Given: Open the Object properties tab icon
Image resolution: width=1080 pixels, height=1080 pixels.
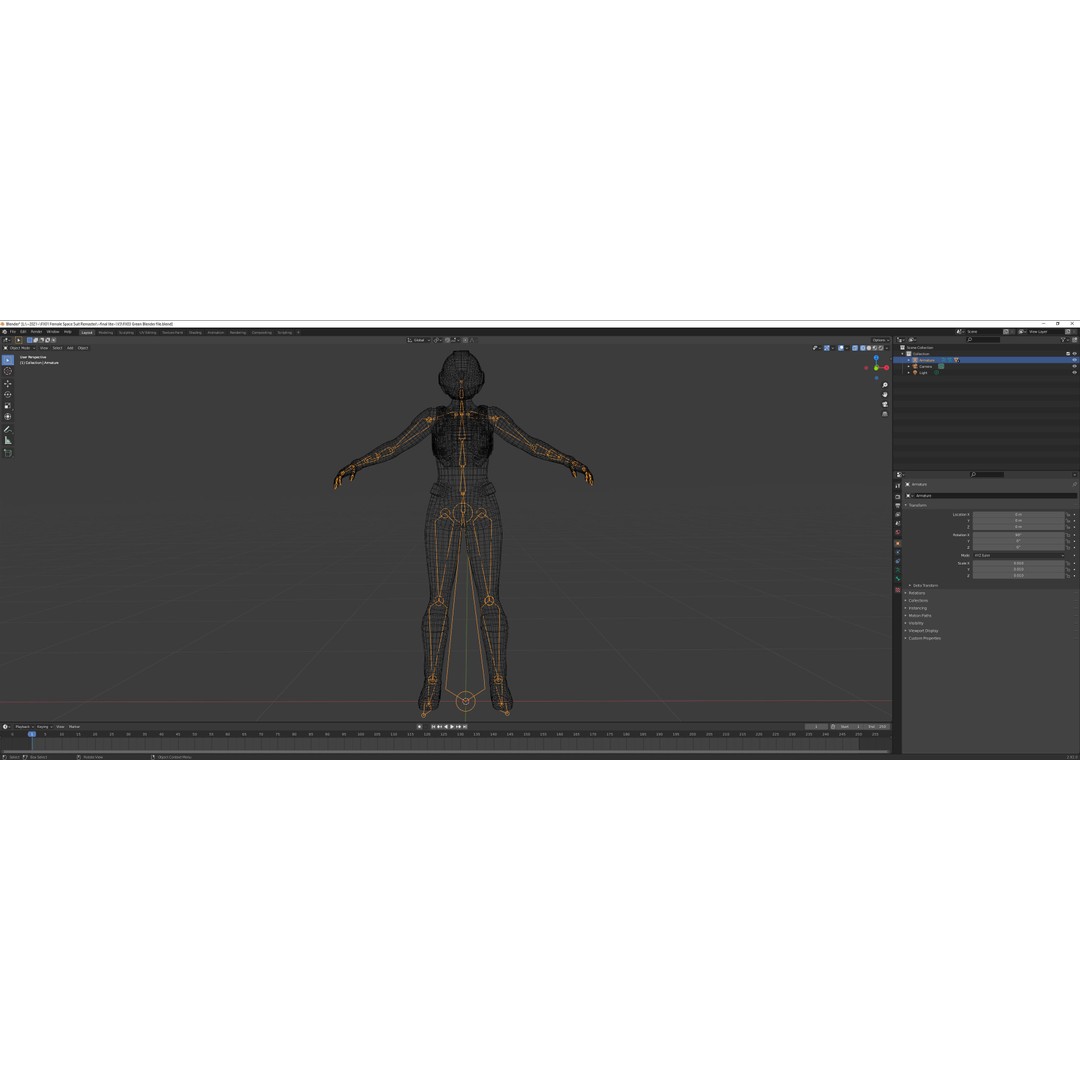Looking at the screenshot, I should point(897,543).
